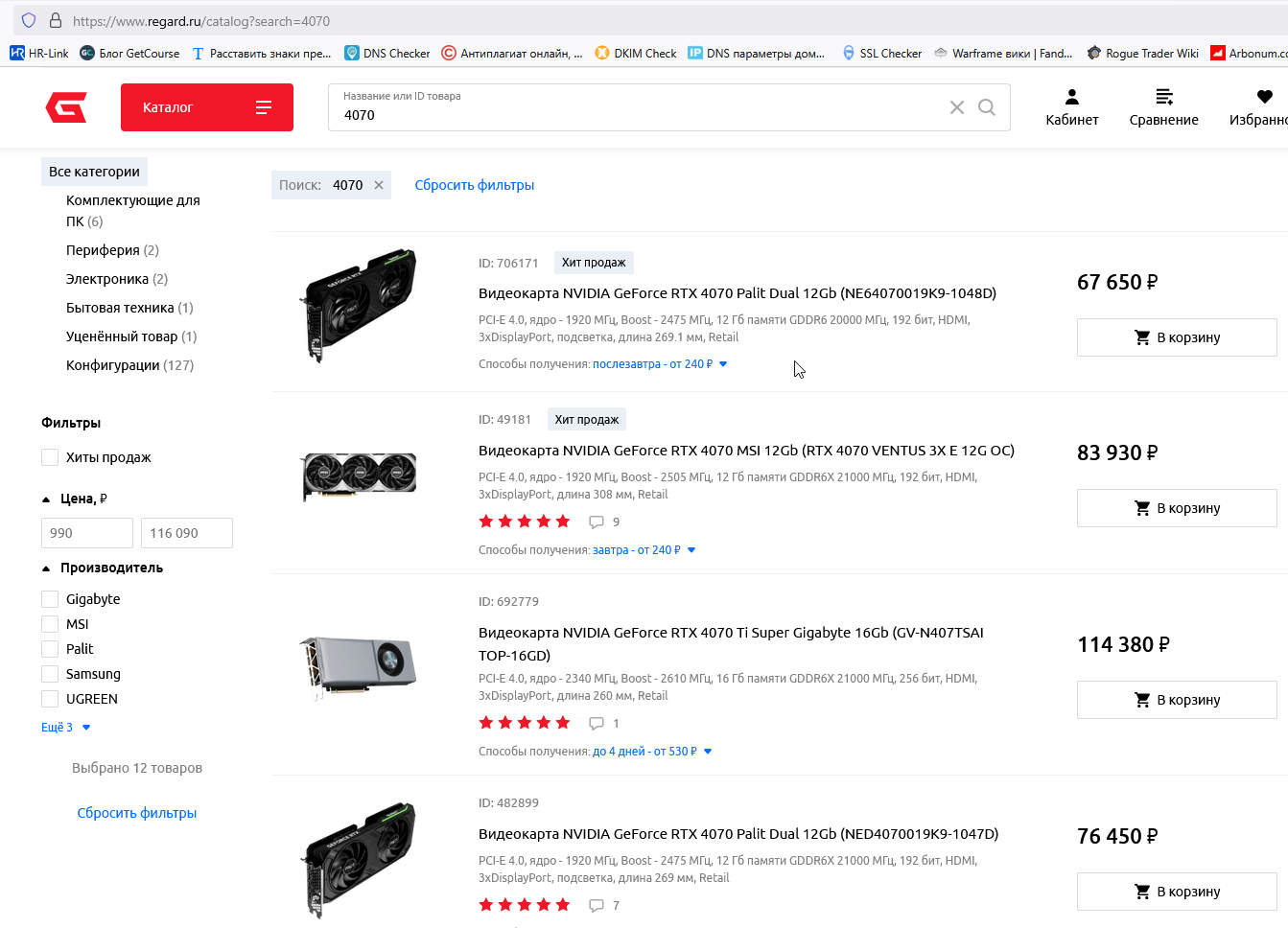The height and width of the screenshot is (928, 1288).
Task: Tick the Palit manufacturer checkbox
Action: [x=50, y=649]
